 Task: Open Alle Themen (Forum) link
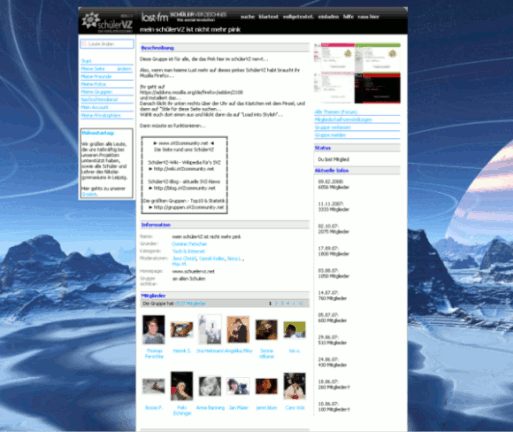[x=336, y=112]
